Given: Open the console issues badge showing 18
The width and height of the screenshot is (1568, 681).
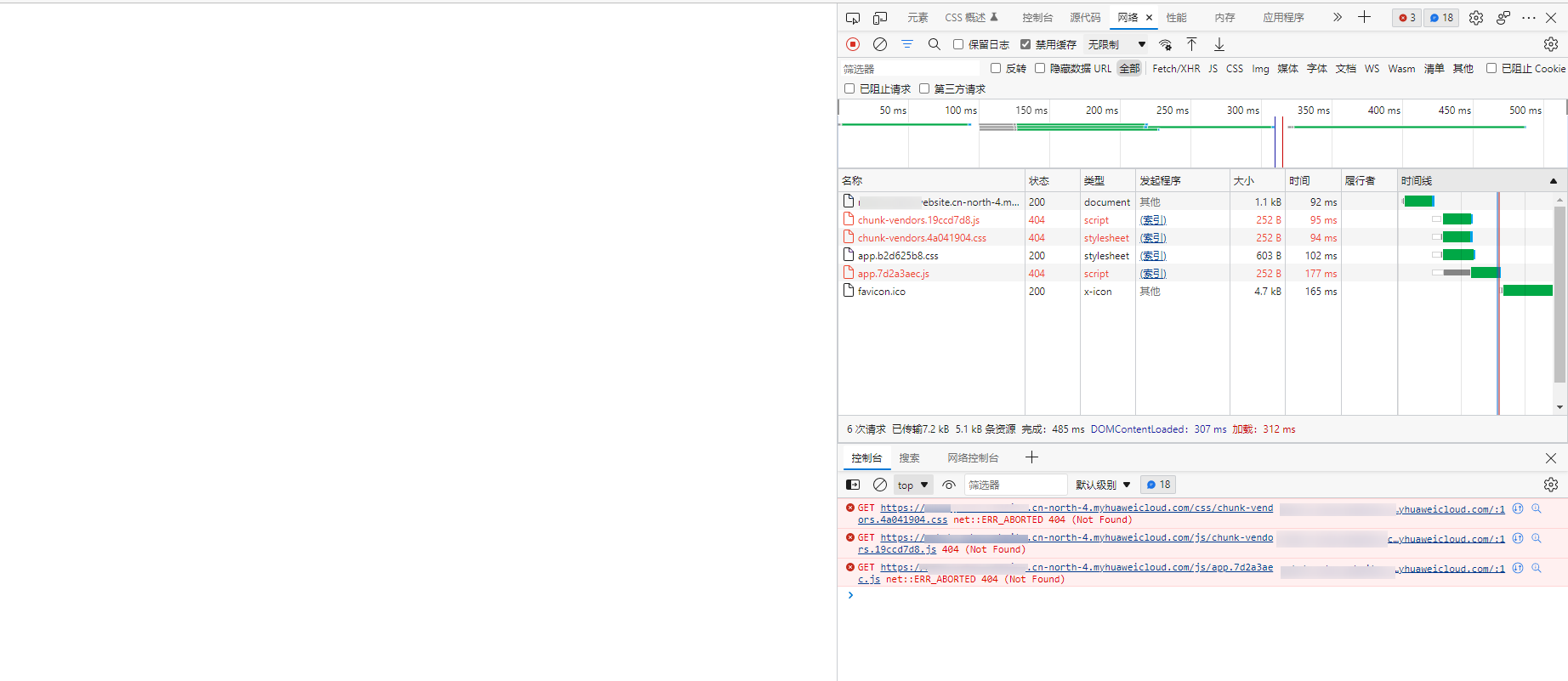Looking at the screenshot, I should point(1158,485).
